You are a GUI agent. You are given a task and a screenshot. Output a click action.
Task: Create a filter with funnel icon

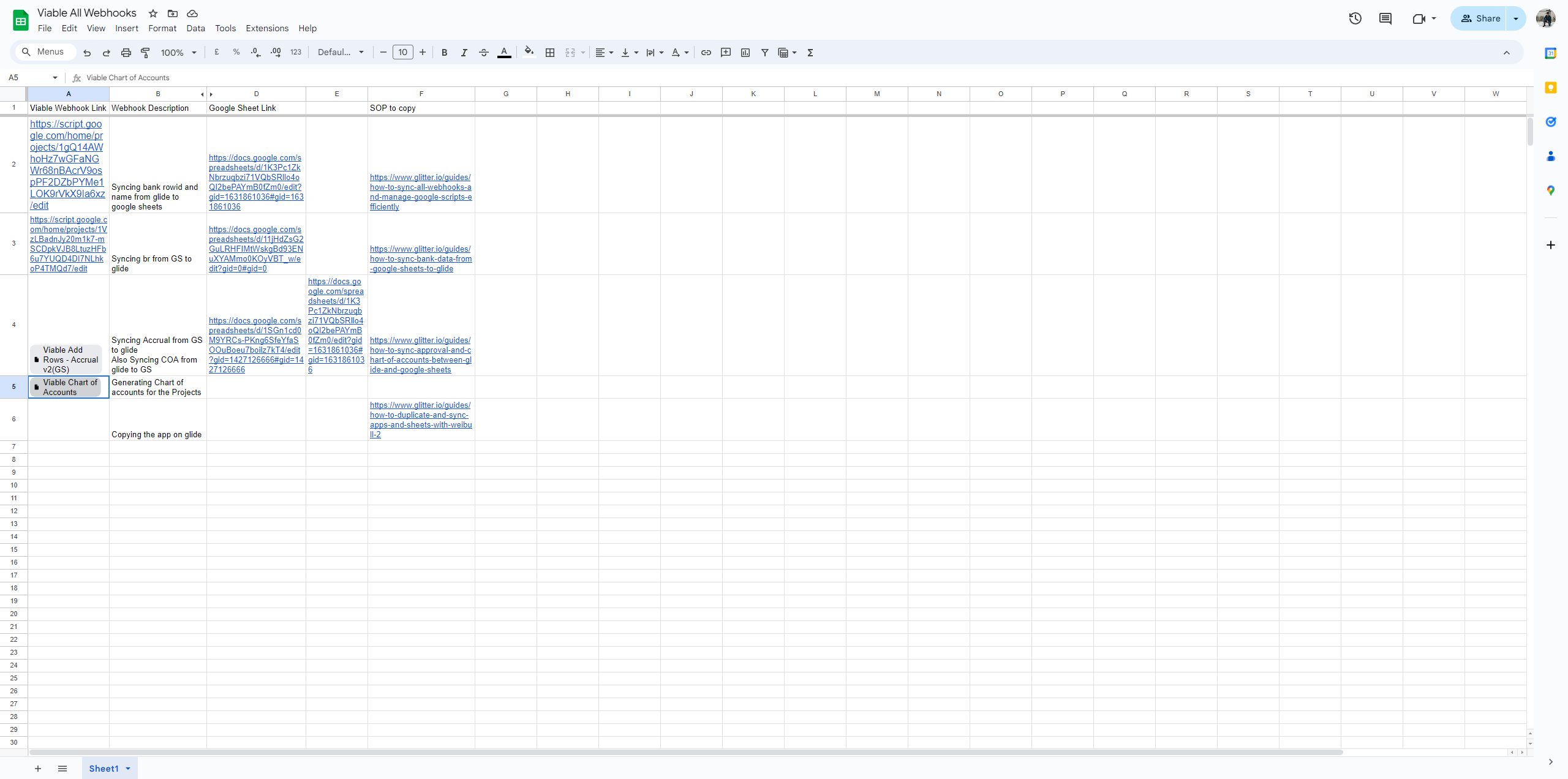click(765, 53)
